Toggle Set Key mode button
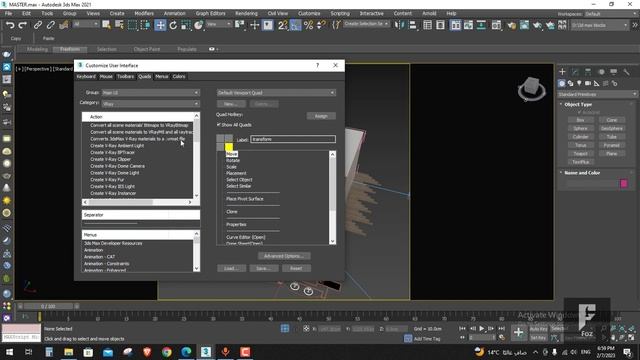Image resolution: width=640 pixels, height=360 pixels. coord(538,338)
